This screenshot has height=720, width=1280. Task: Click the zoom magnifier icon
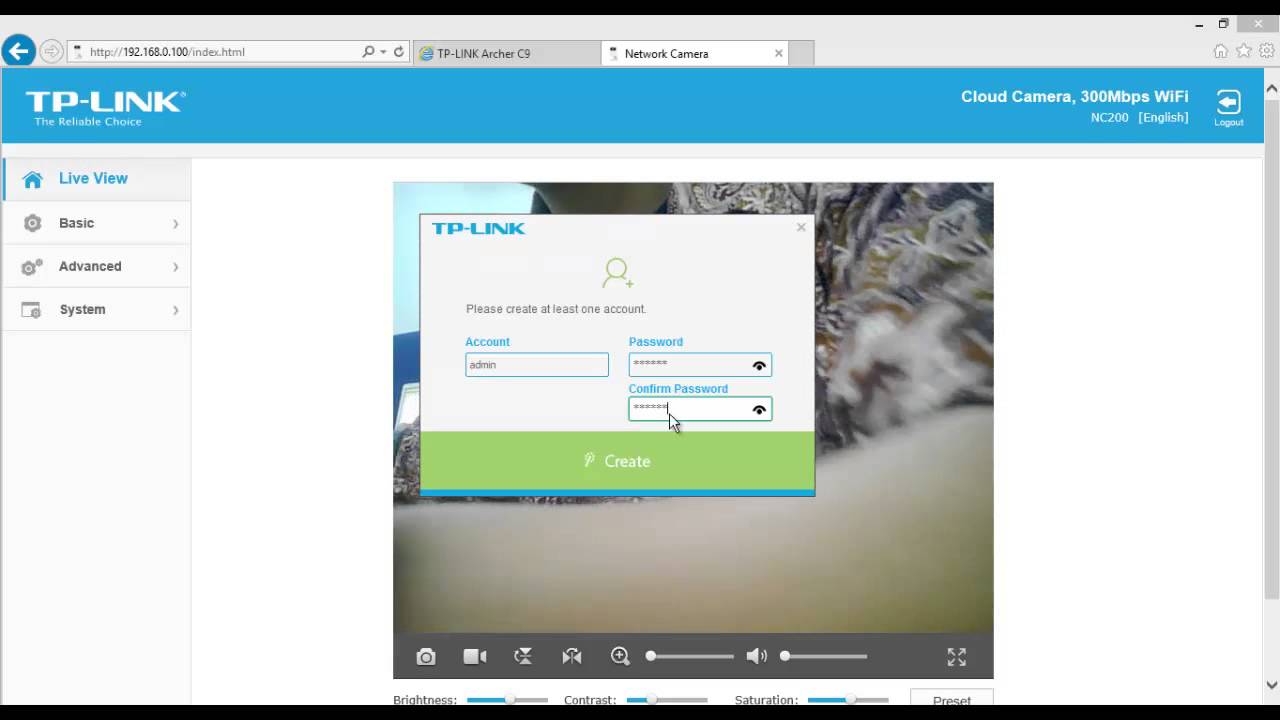[x=620, y=656]
